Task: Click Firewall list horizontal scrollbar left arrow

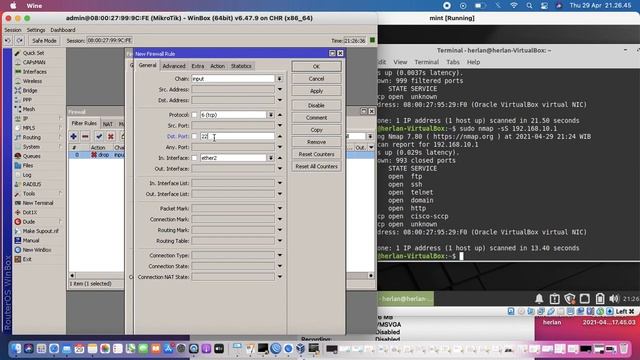Action: point(72,276)
